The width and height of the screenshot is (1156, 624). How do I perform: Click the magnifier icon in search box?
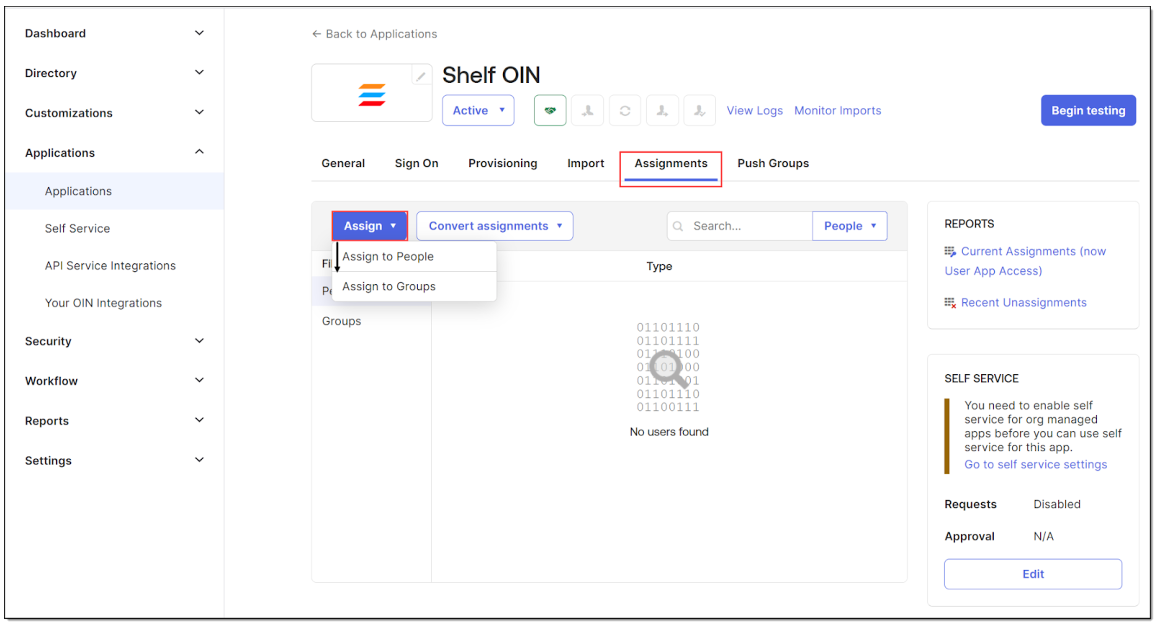pyautogui.click(x=678, y=226)
